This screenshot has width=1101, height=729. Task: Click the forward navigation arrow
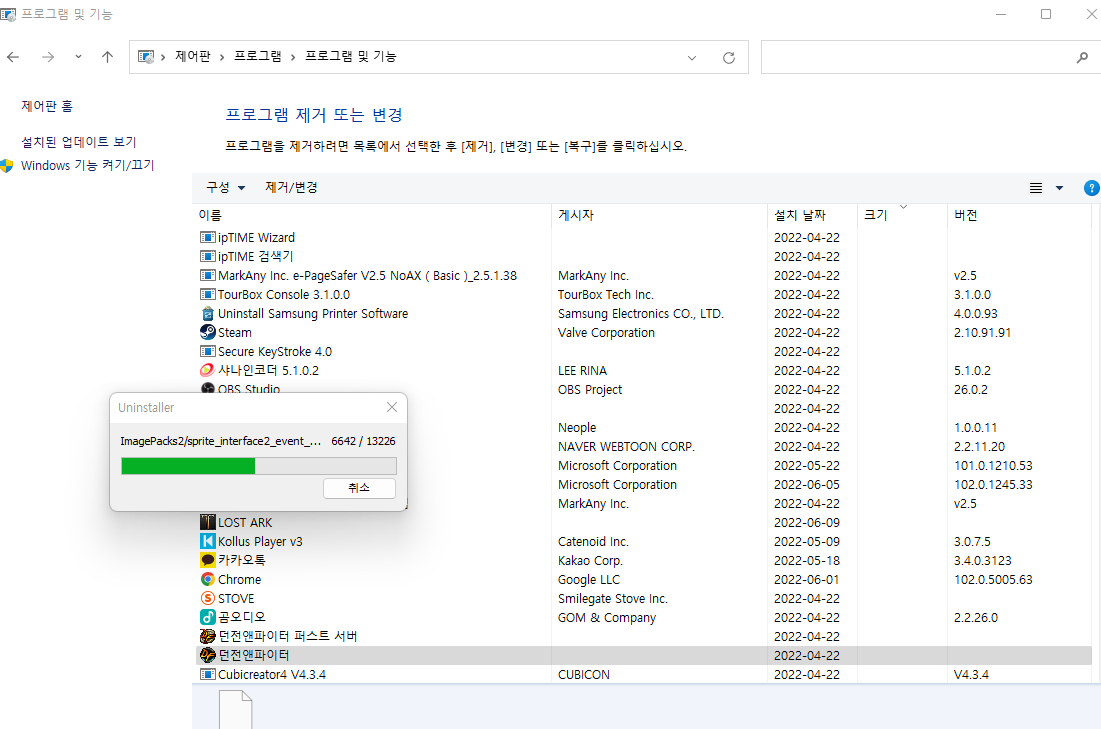[x=48, y=57]
